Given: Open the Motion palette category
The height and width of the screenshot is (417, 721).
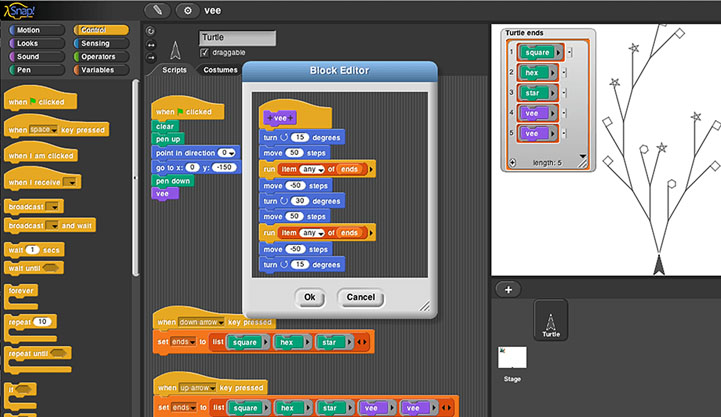Looking at the screenshot, I should 37,30.
